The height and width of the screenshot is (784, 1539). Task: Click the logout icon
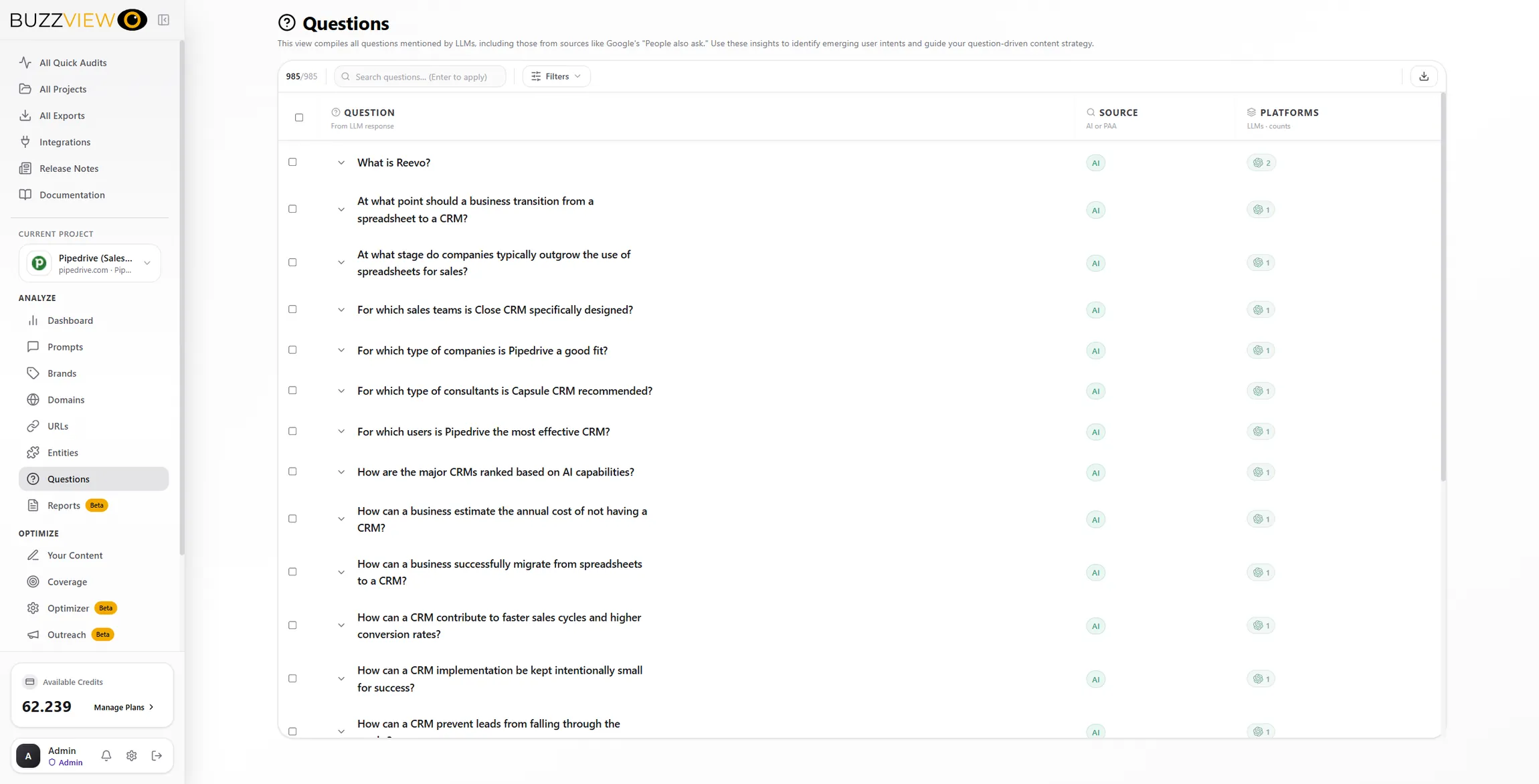pos(157,755)
